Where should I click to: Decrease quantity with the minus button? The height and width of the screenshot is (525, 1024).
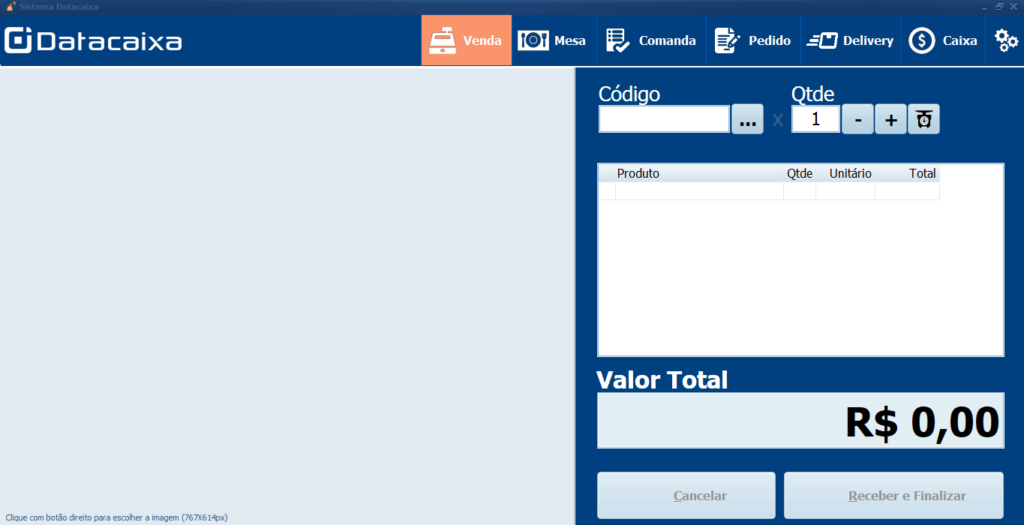pyautogui.click(x=857, y=119)
